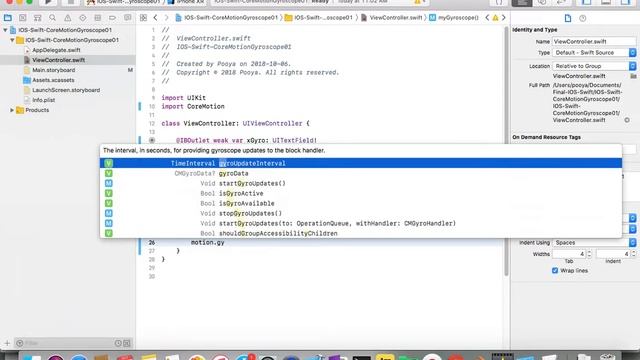The width and height of the screenshot is (640, 360).
Task: Open LaunchScreen.storyboard file
Action: [66, 90]
